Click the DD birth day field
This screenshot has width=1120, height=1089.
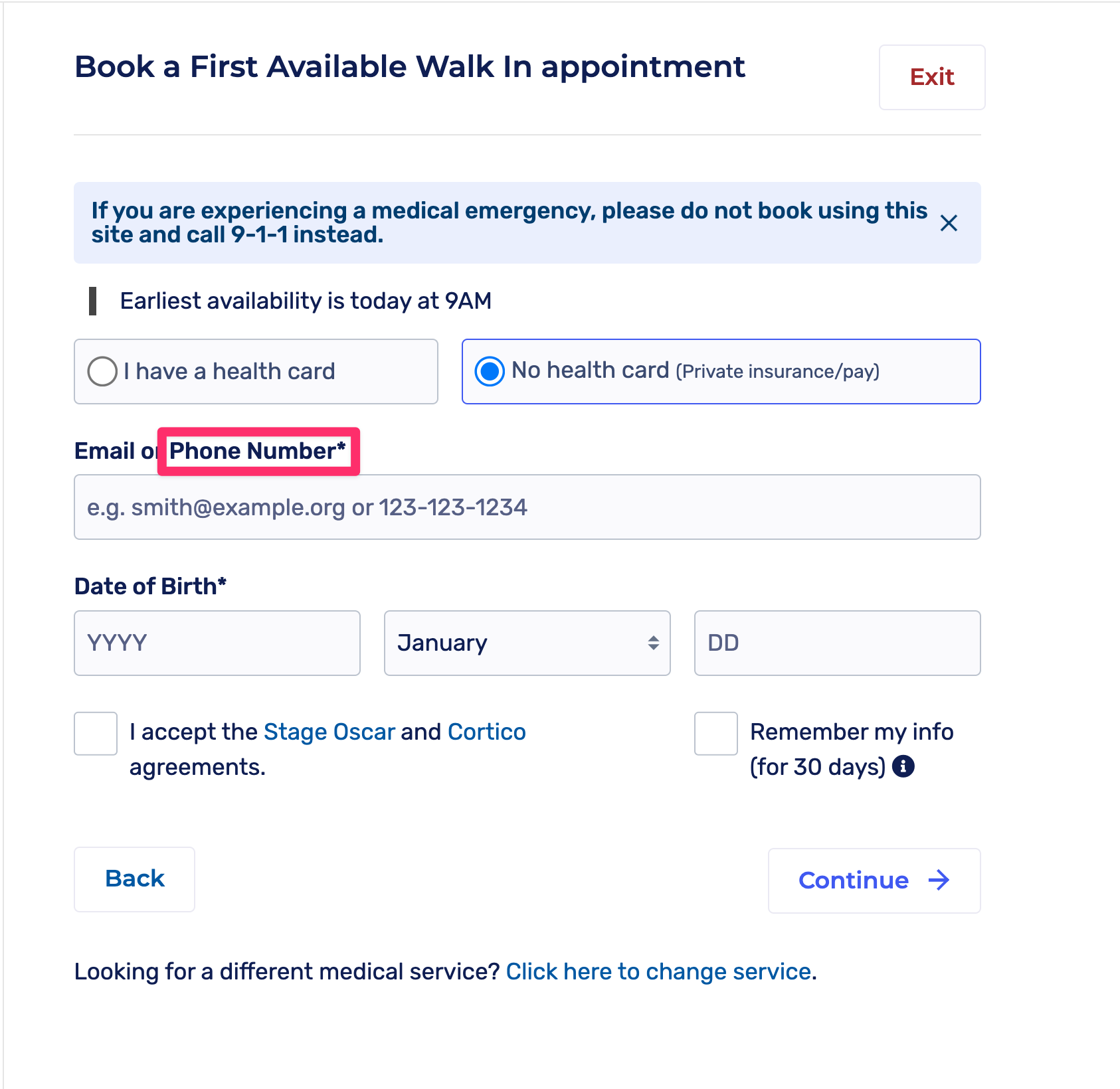pos(837,643)
